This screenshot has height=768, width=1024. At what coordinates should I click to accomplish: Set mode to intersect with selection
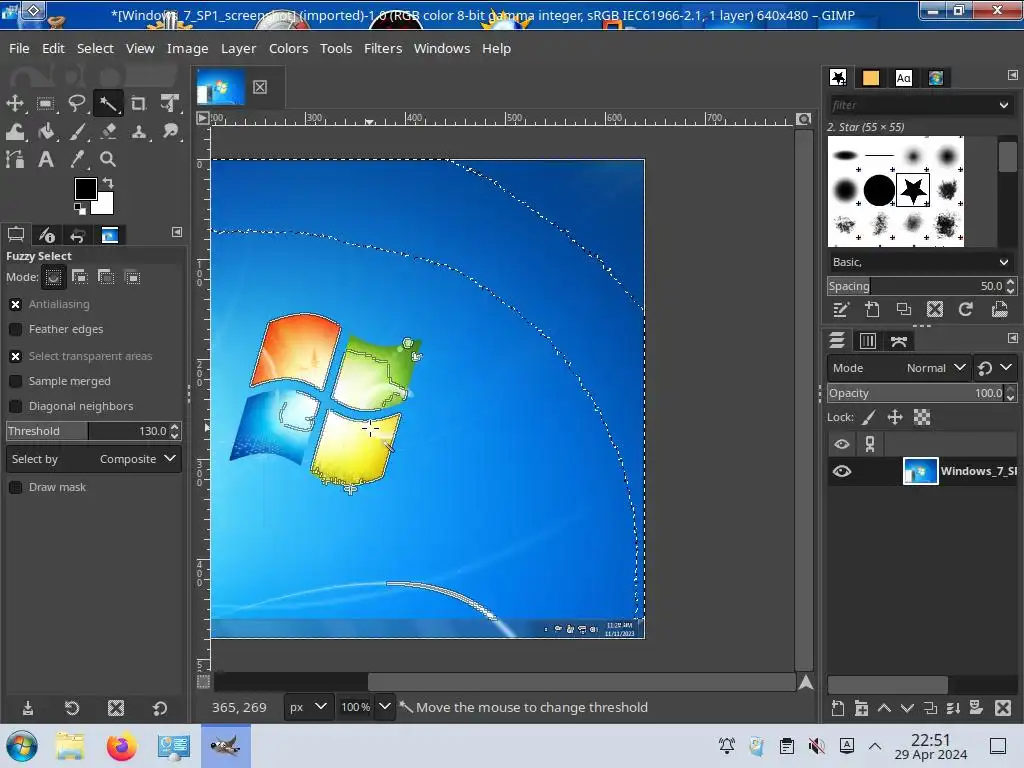coord(132,278)
